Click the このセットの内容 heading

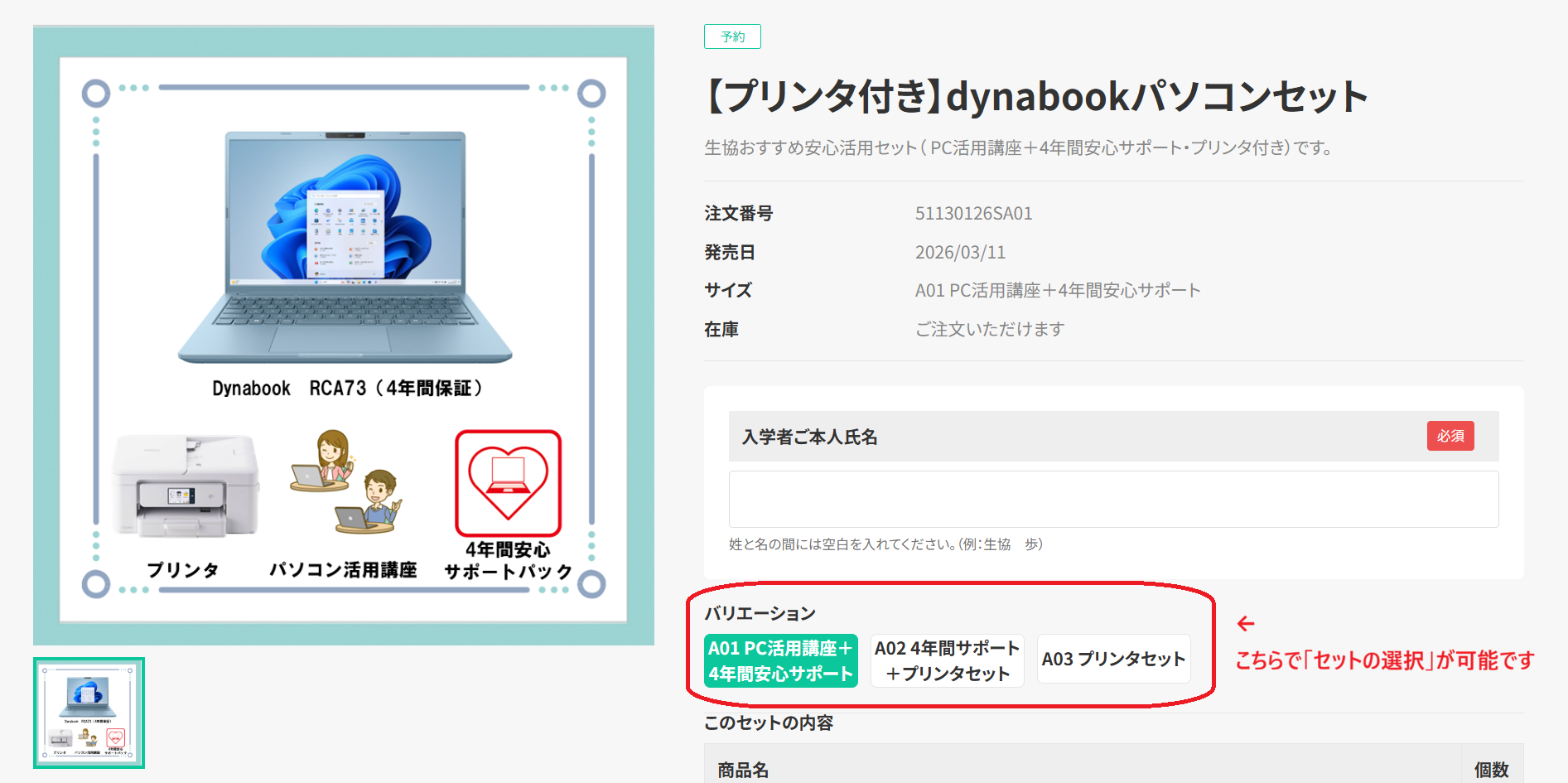click(x=768, y=723)
